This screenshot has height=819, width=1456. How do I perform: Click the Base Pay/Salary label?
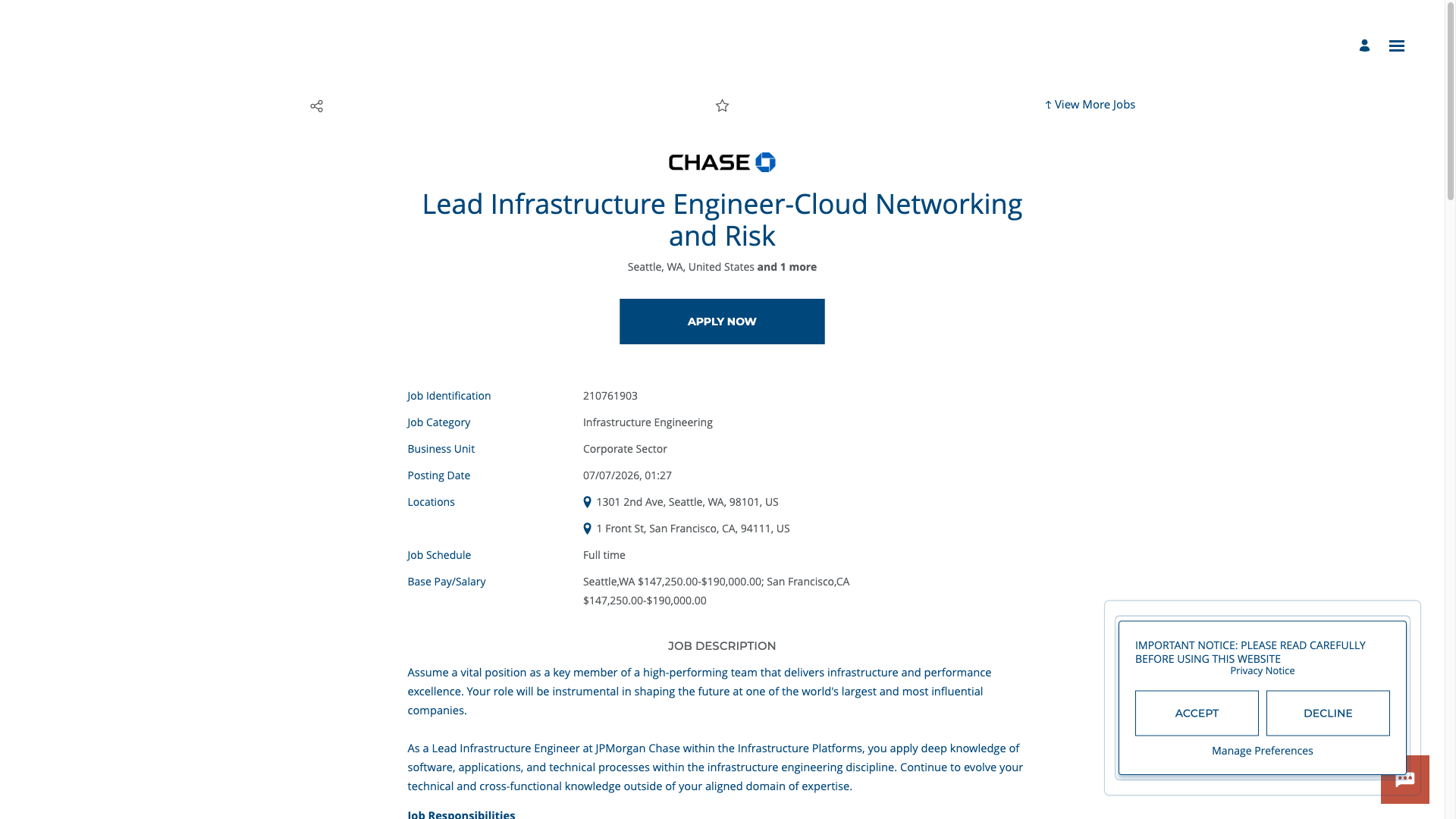pyautogui.click(x=446, y=582)
